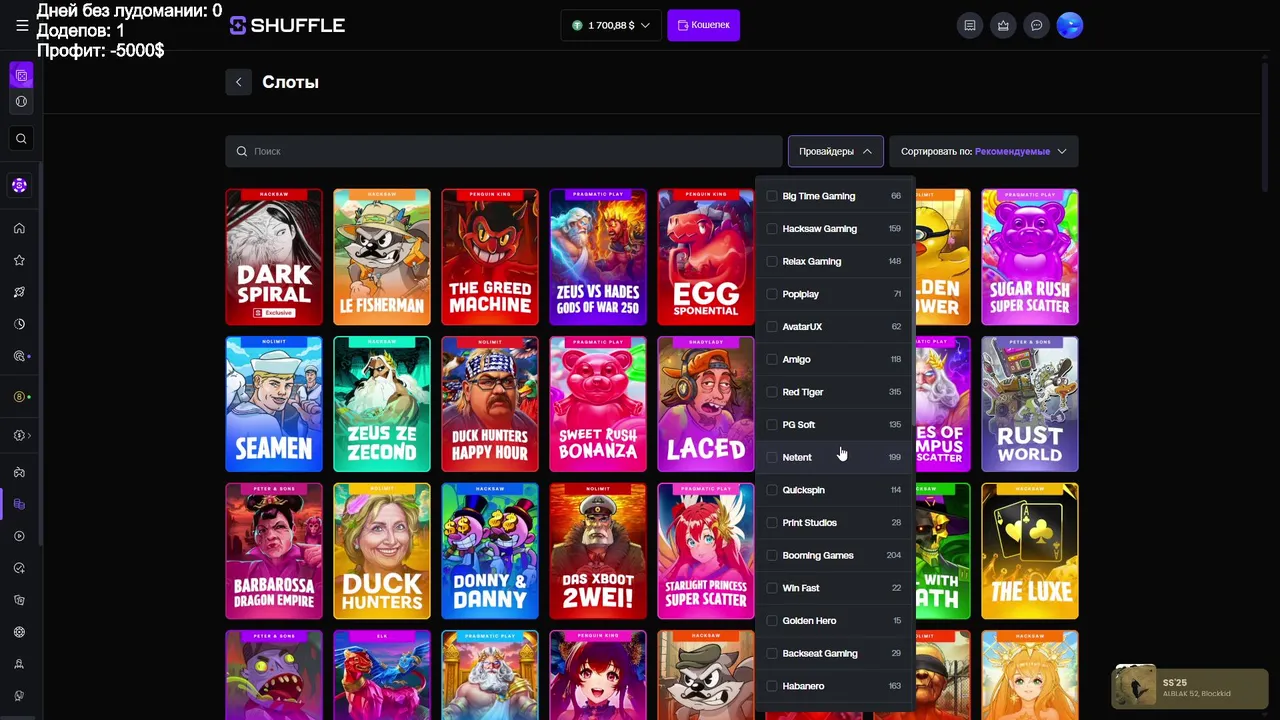The image size is (1280, 720).
Task: Collapse the Провайдеры dropdown
Action: 835,151
